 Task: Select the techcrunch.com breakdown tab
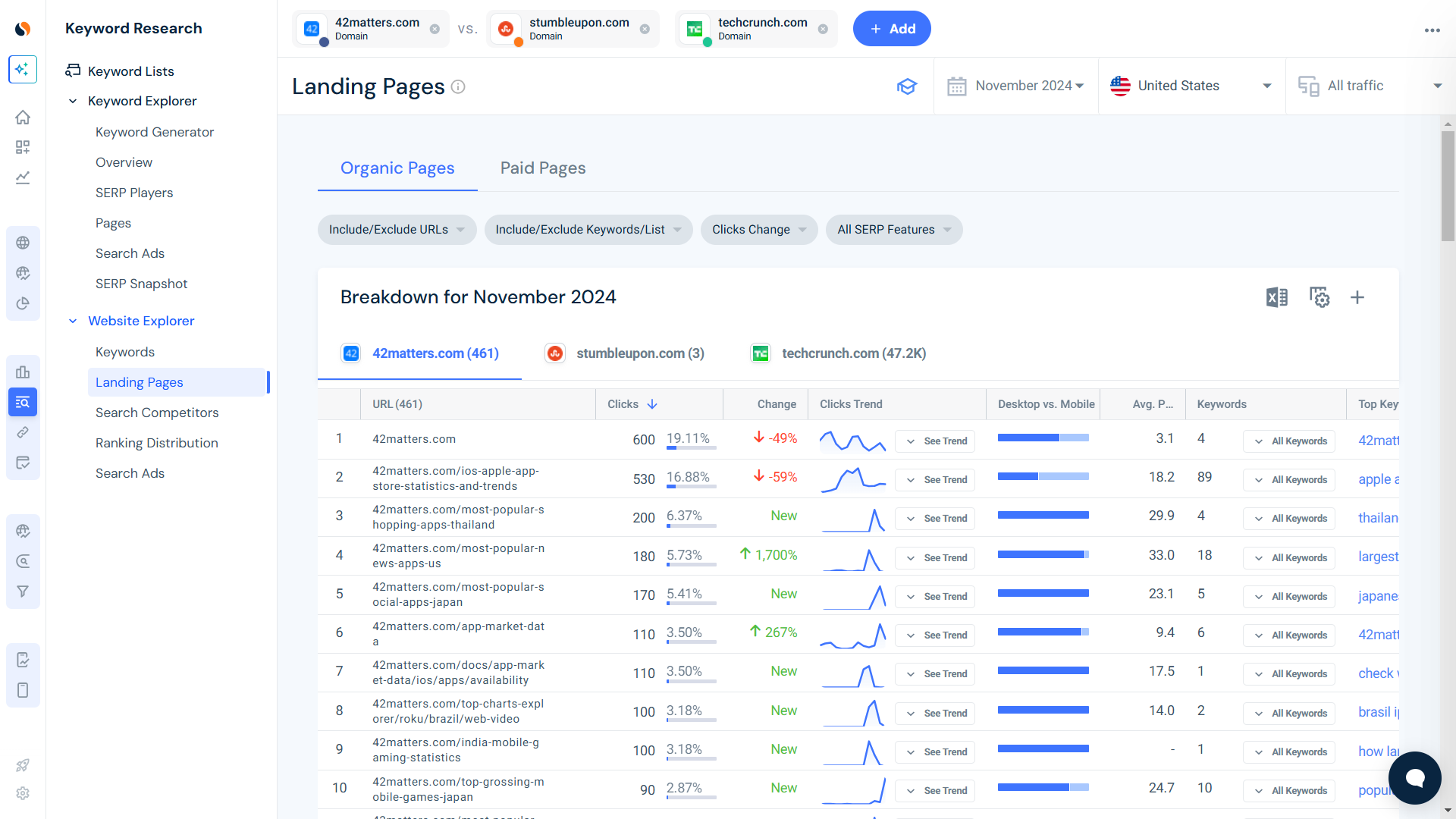(x=837, y=353)
